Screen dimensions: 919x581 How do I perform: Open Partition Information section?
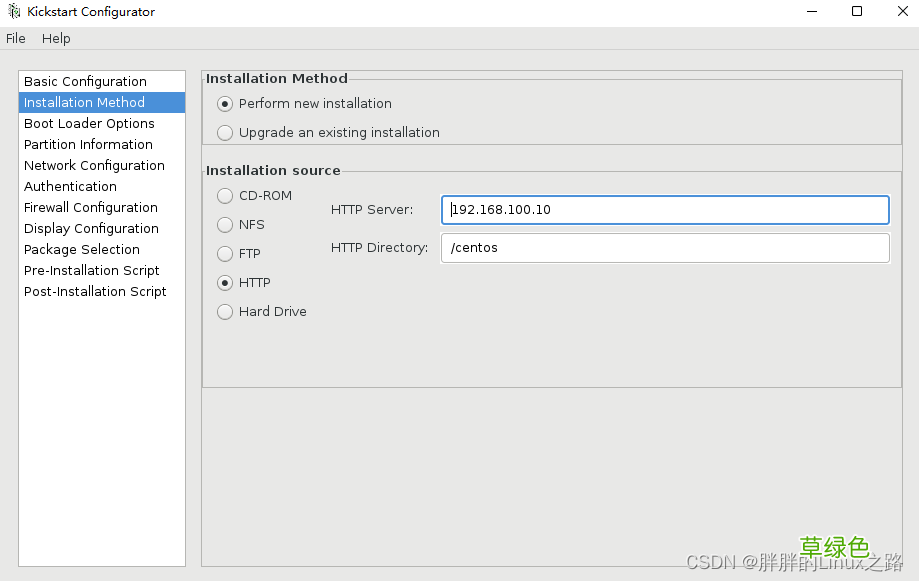88,144
